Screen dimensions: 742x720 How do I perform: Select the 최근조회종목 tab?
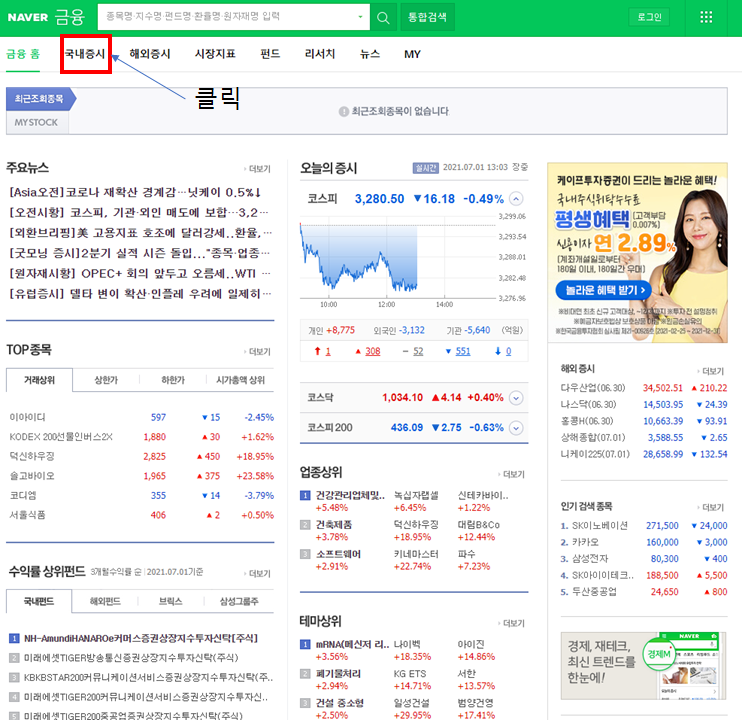click(39, 99)
